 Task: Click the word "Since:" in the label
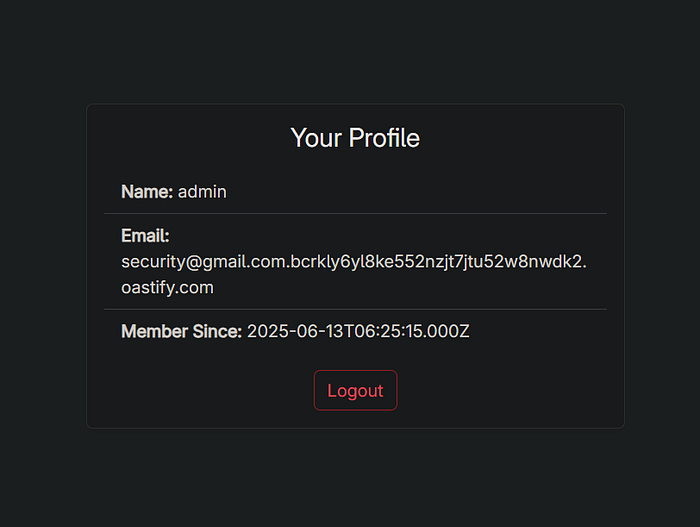coord(217,331)
